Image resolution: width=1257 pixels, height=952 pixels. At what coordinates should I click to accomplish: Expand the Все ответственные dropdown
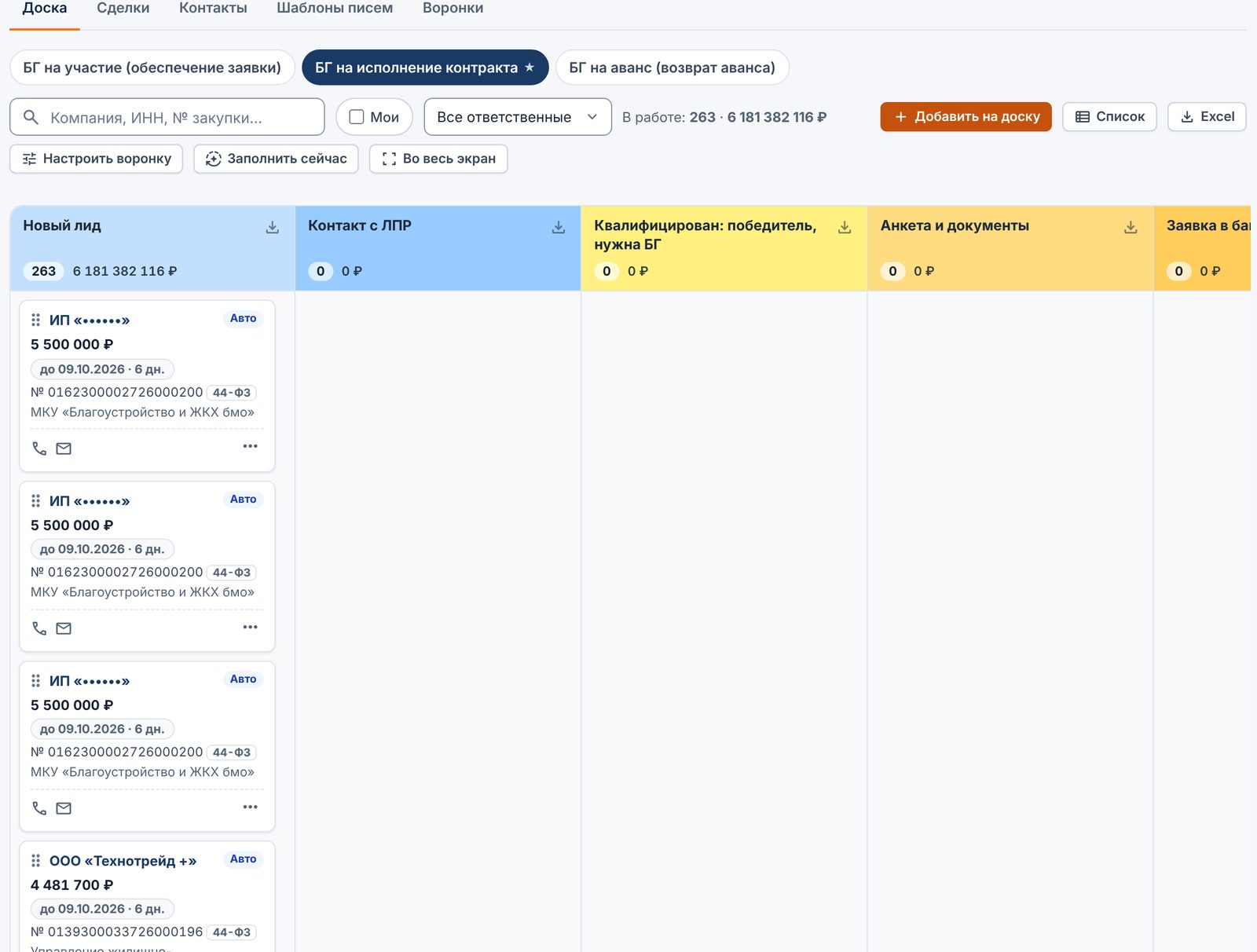tap(518, 117)
